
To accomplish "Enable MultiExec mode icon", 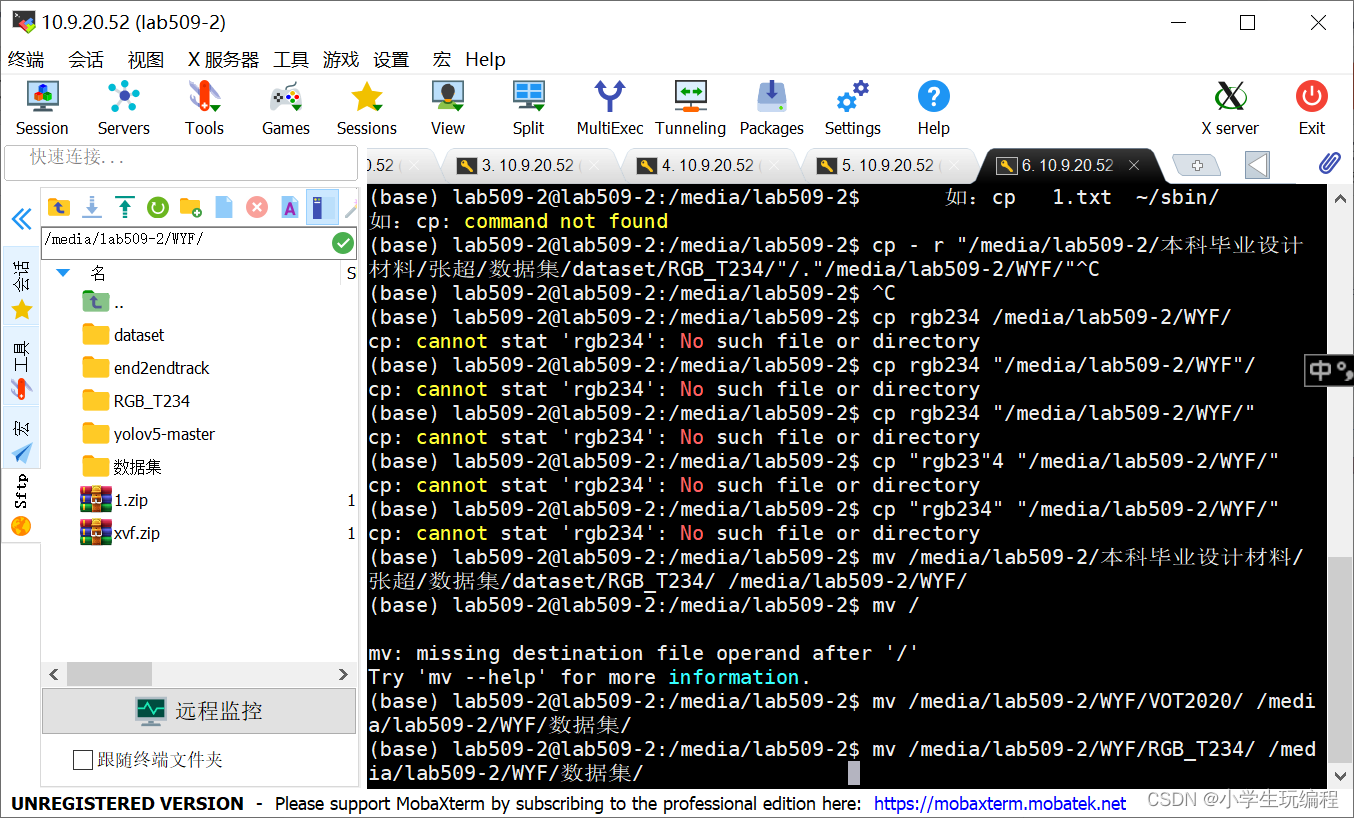I will click(x=610, y=108).
